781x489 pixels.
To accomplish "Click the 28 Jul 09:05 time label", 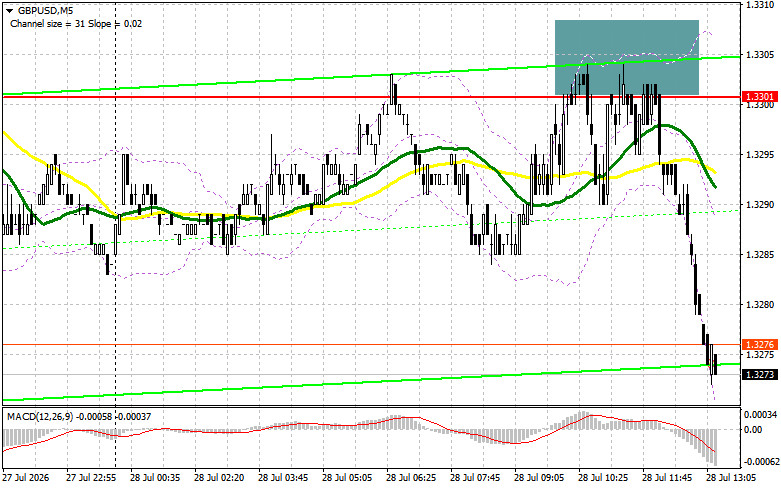I will coord(539,478).
